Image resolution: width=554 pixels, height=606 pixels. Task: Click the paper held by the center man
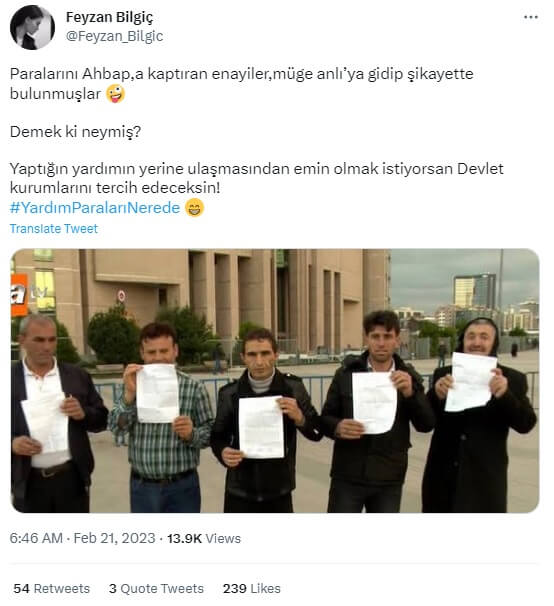[261, 427]
